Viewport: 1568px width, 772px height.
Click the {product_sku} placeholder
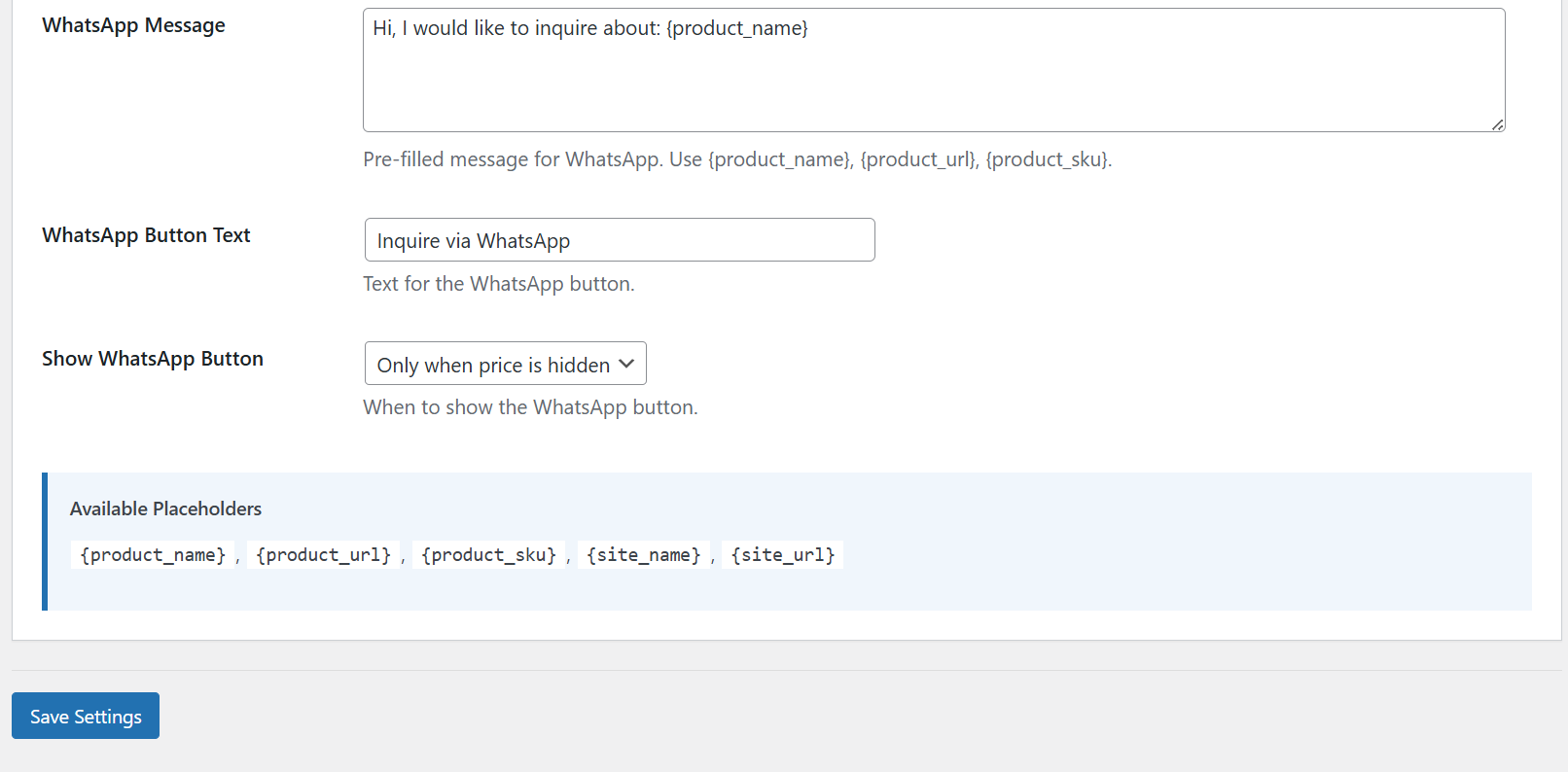pos(489,554)
